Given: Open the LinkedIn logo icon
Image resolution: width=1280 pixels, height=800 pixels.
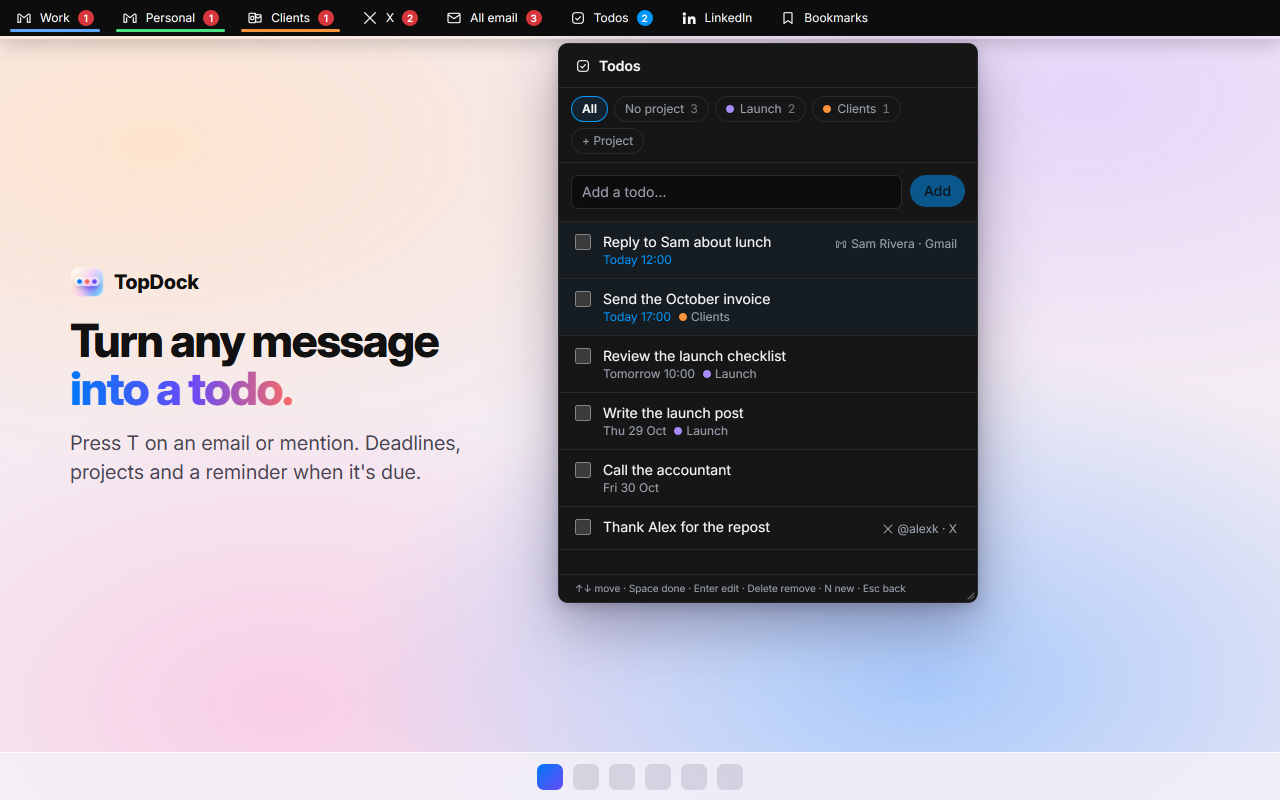Looking at the screenshot, I should pyautogui.click(x=689, y=18).
